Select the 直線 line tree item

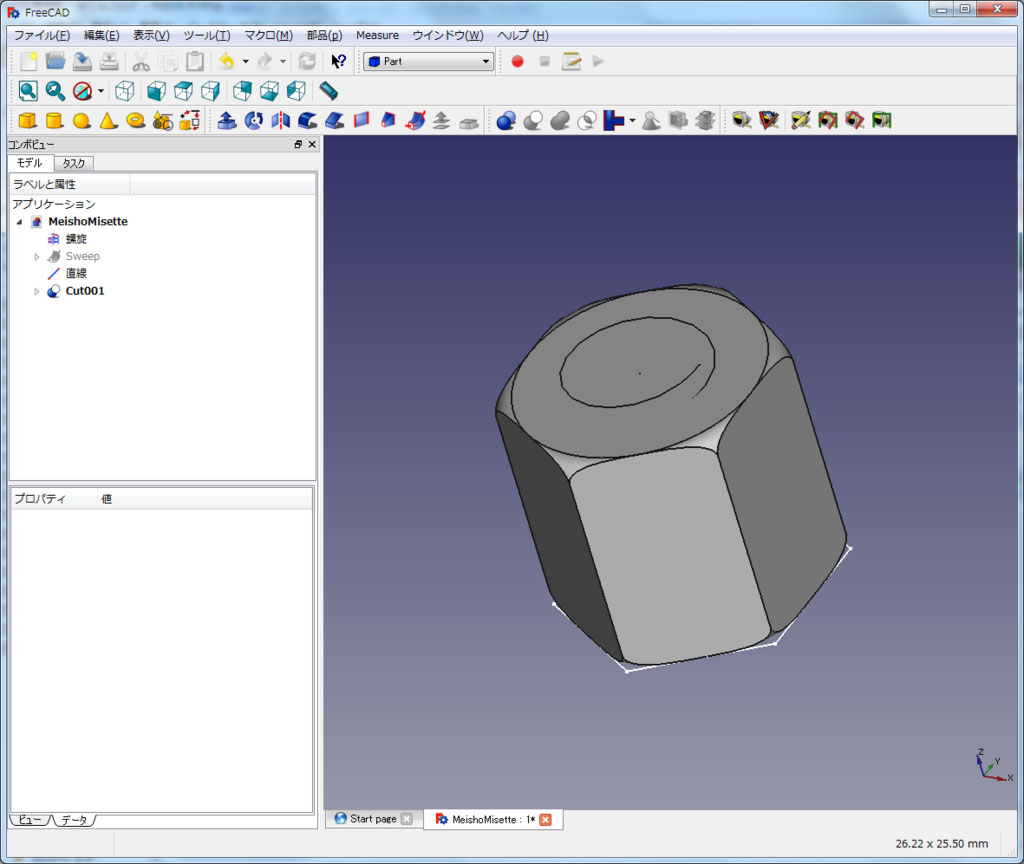point(76,274)
